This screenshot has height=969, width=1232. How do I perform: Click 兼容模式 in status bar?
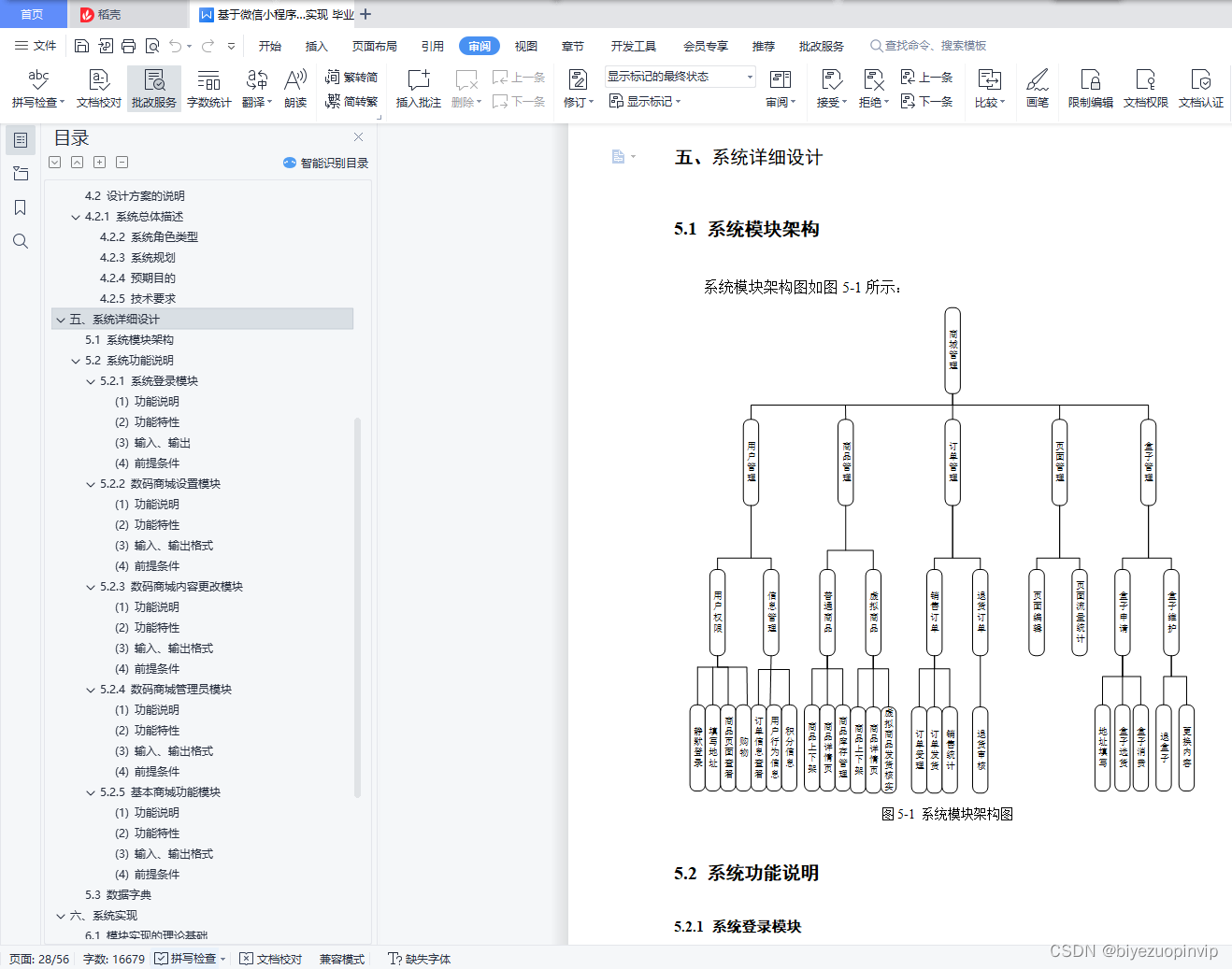[342, 959]
